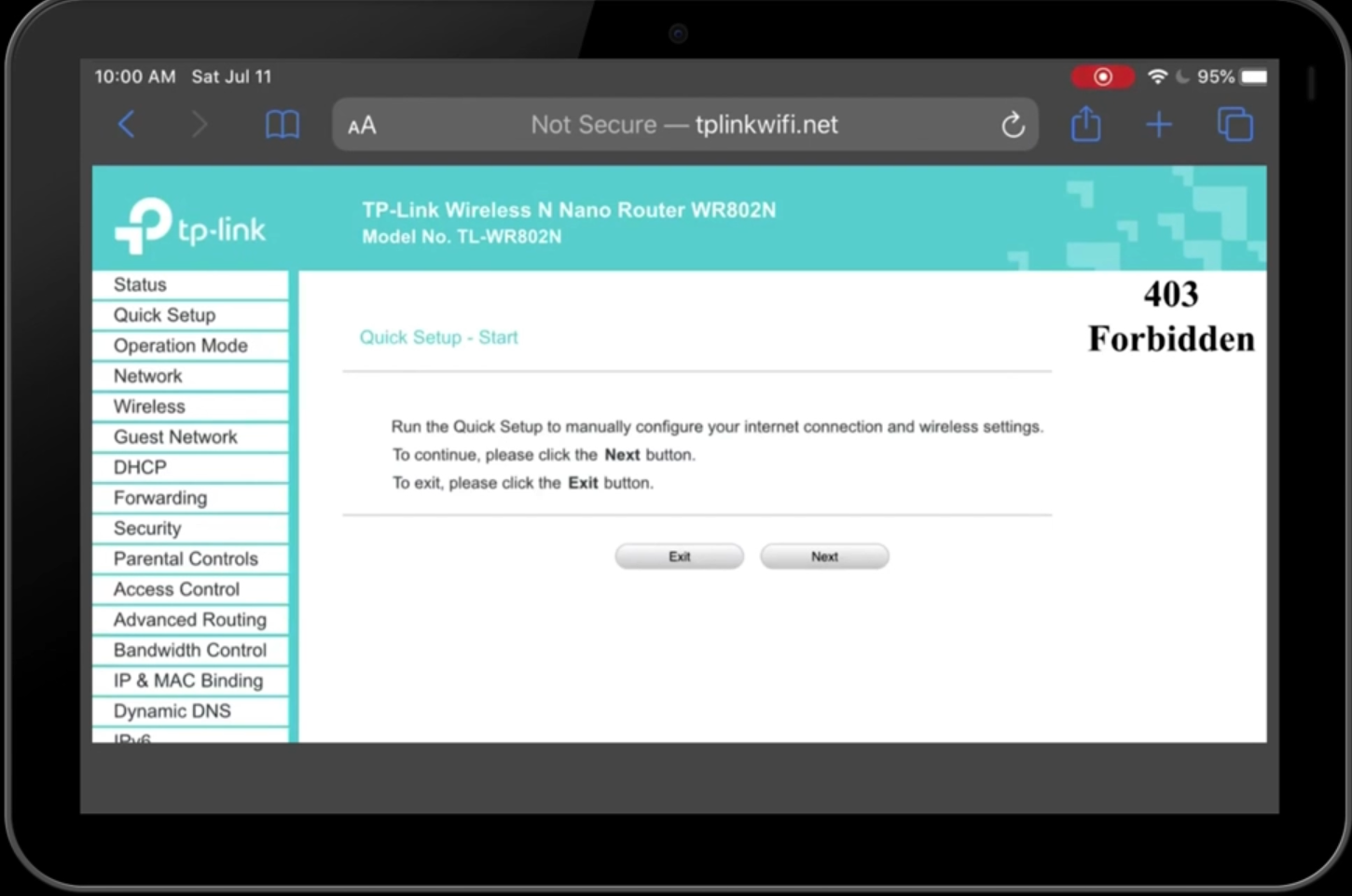The width and height of the screenshot is (1352, 896).
Task: Expand the Wireless menu section
Action: (x=149, y=407)
